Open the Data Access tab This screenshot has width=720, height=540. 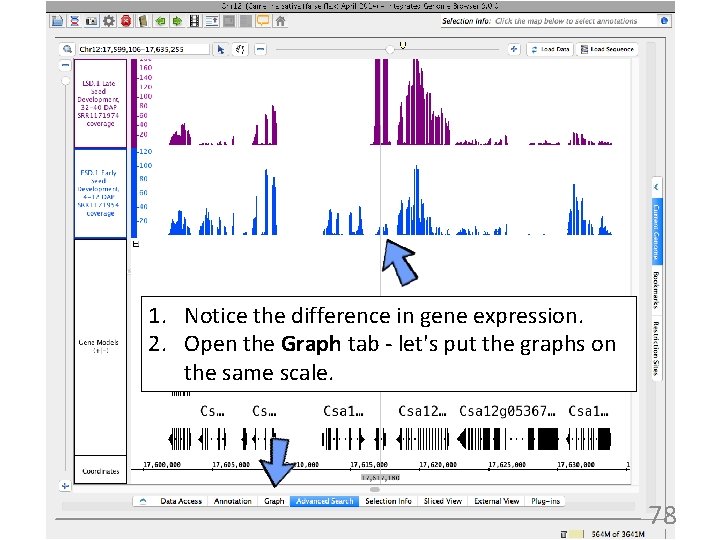click(181, 501)
